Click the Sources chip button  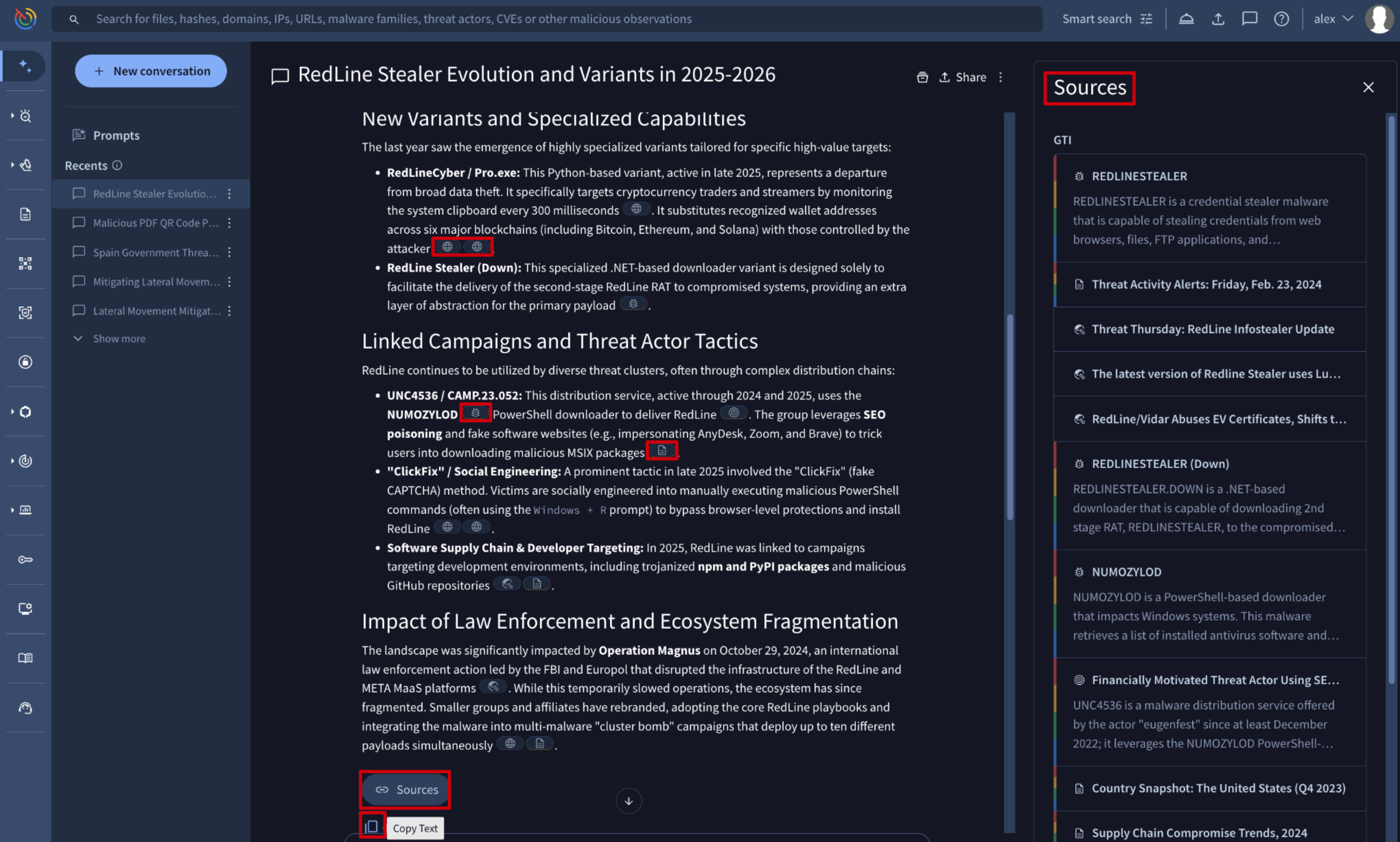[405, 789]
